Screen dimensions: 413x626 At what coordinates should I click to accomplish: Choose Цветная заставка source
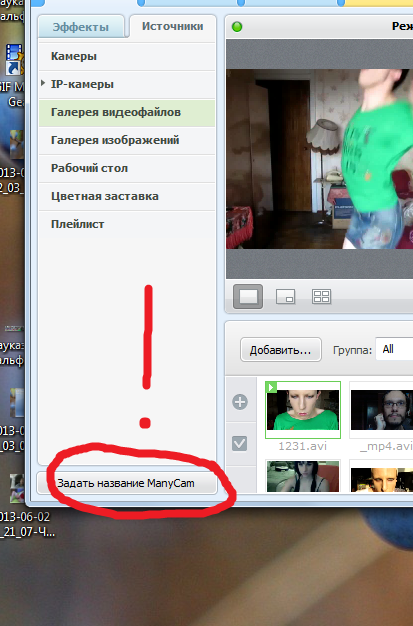tap(127, 196)
